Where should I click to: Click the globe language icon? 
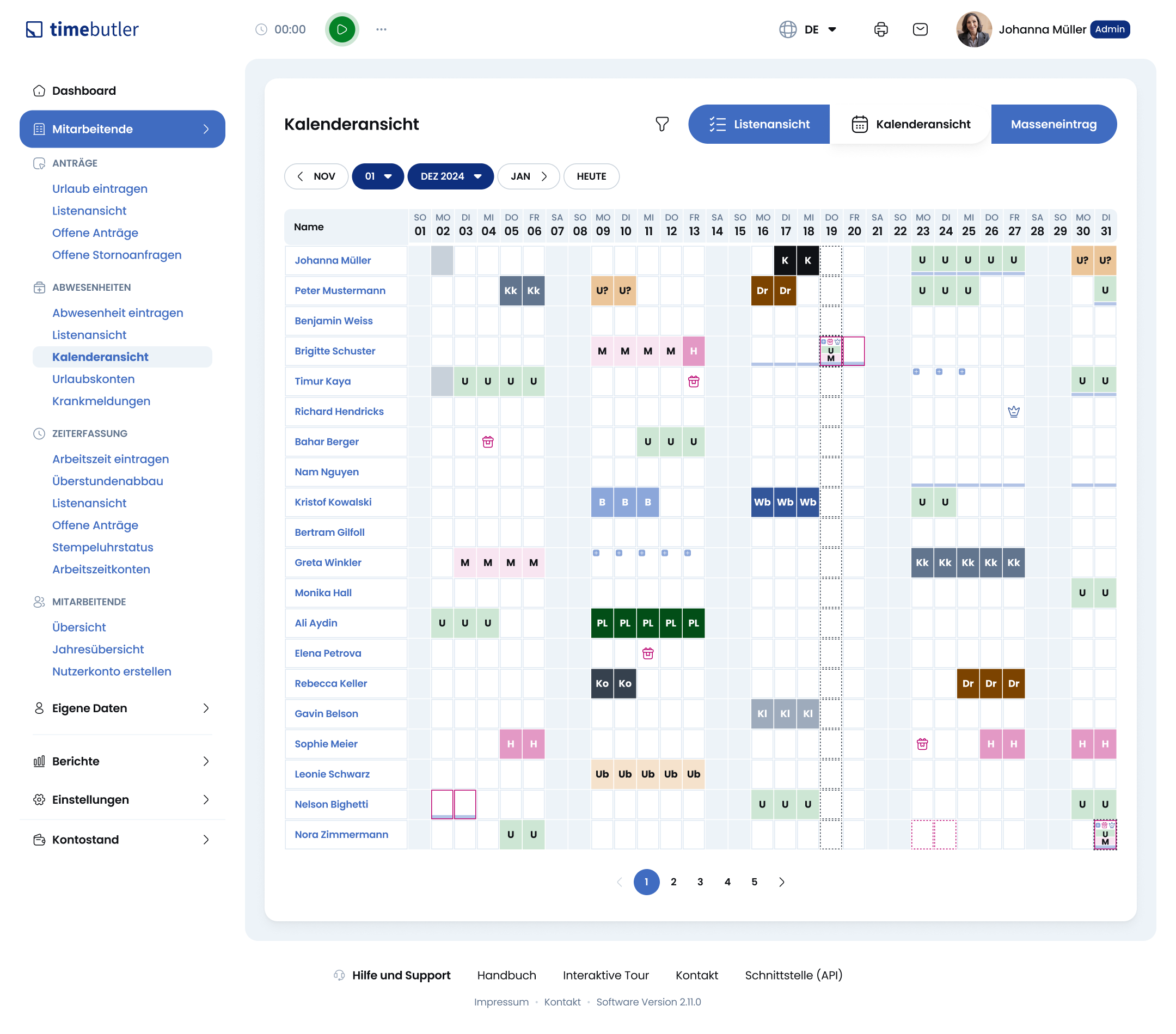pos(787,29)
